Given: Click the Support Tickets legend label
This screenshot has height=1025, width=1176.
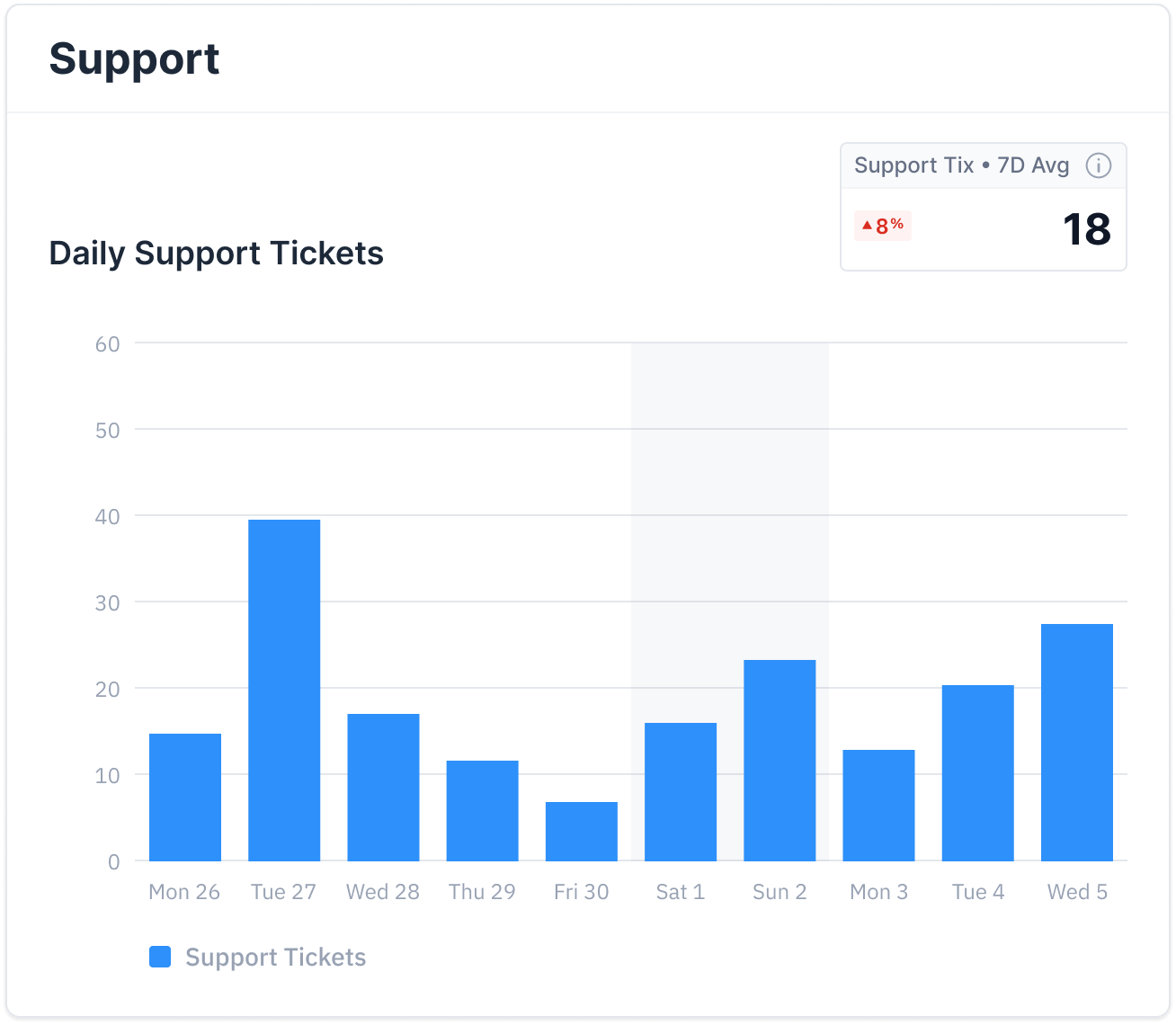Looking at the screenshot, I should [275, 957].
